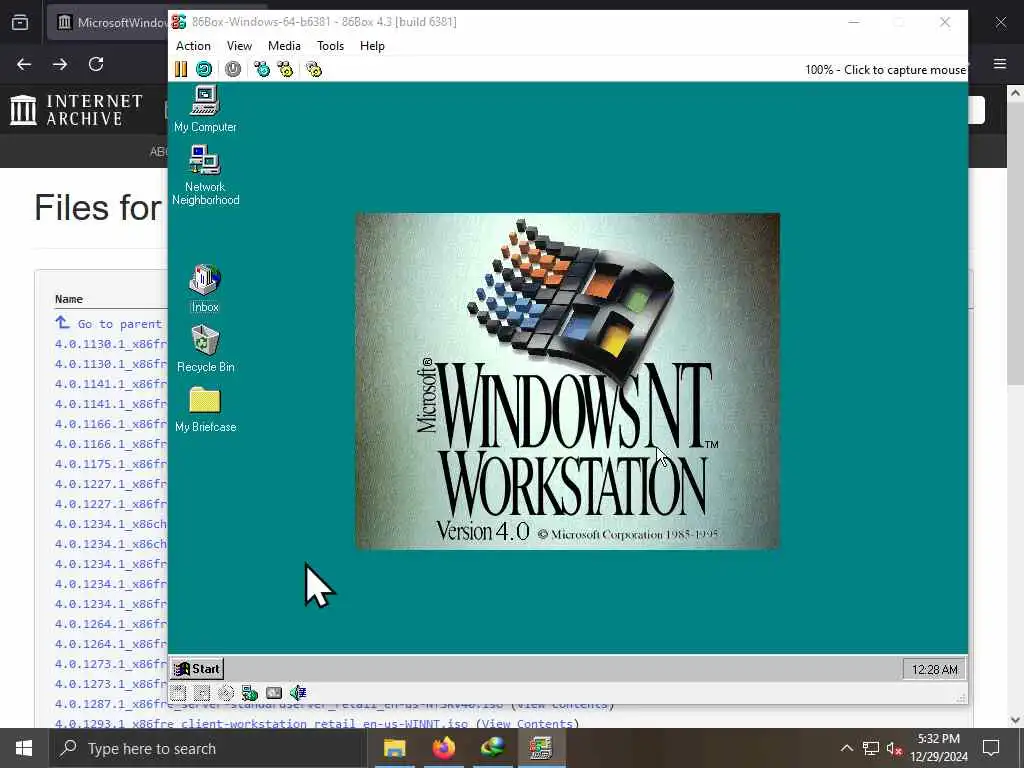
Task: Select the My Computer desktop icon
Action: tap(205, 109)
